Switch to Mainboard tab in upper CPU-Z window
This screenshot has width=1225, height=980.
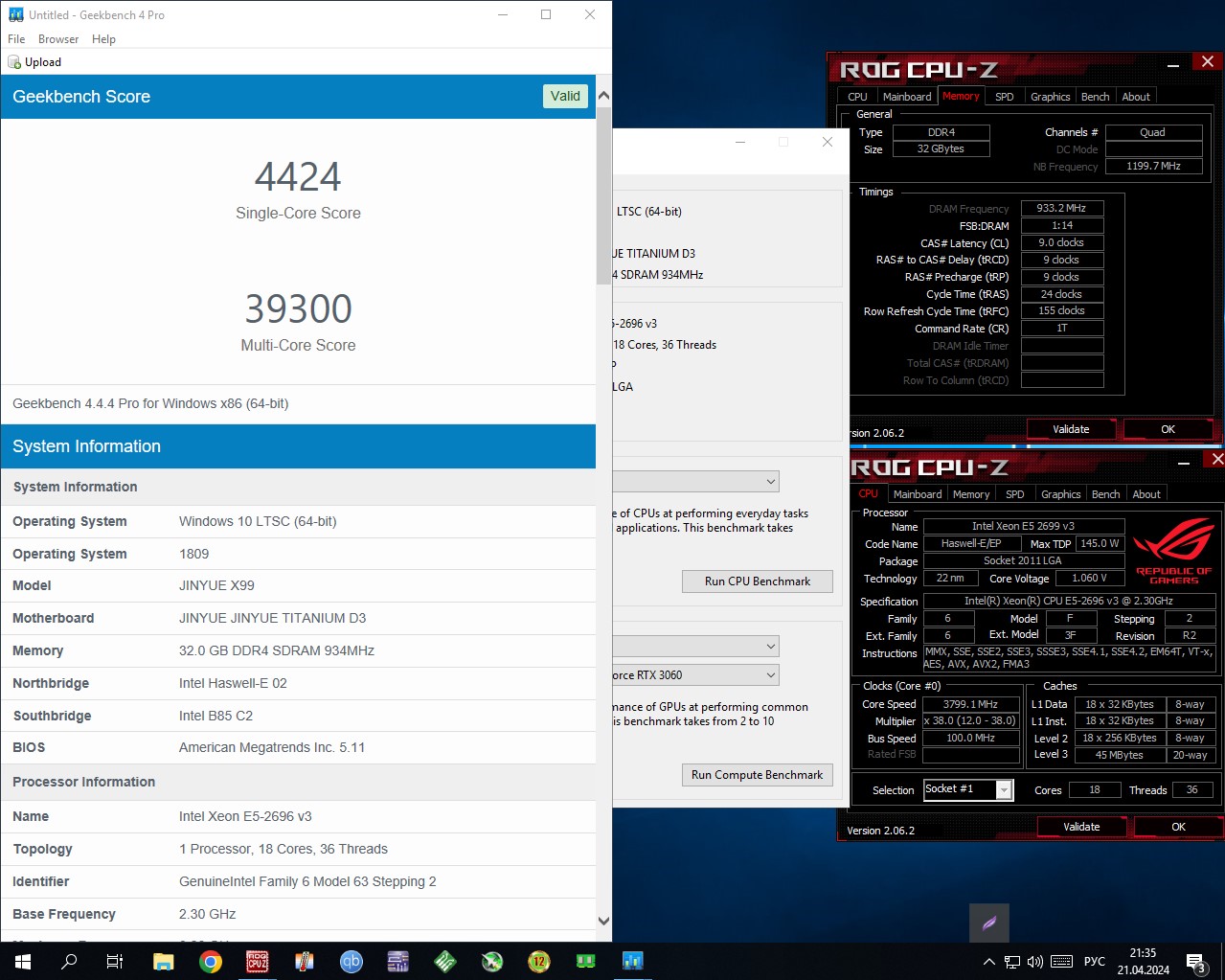click(x=907, y=97)
